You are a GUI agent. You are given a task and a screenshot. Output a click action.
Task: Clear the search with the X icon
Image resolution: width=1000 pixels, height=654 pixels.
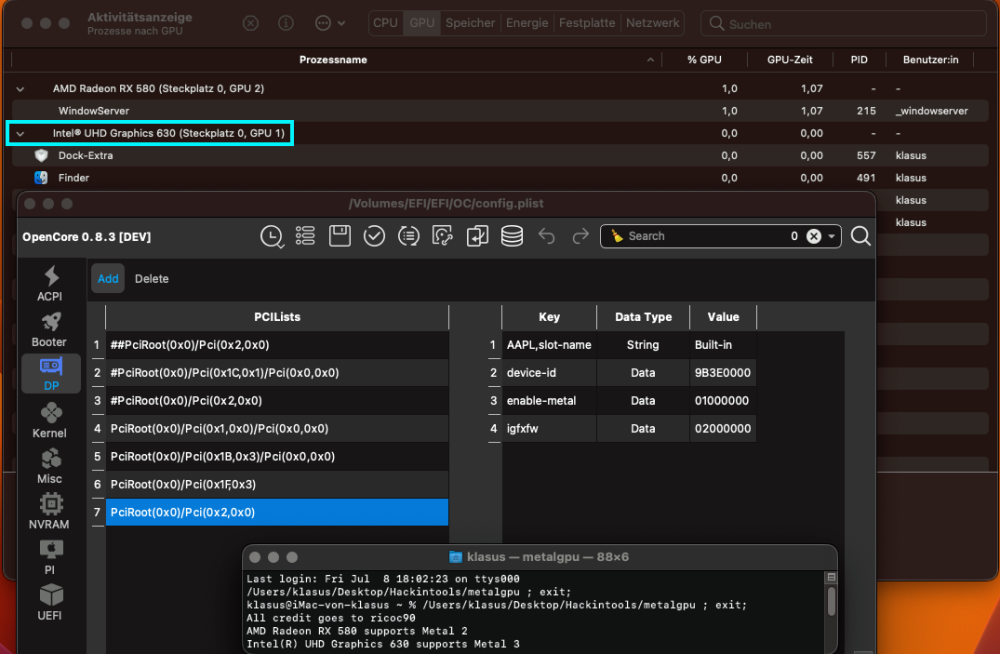(814, 236)
